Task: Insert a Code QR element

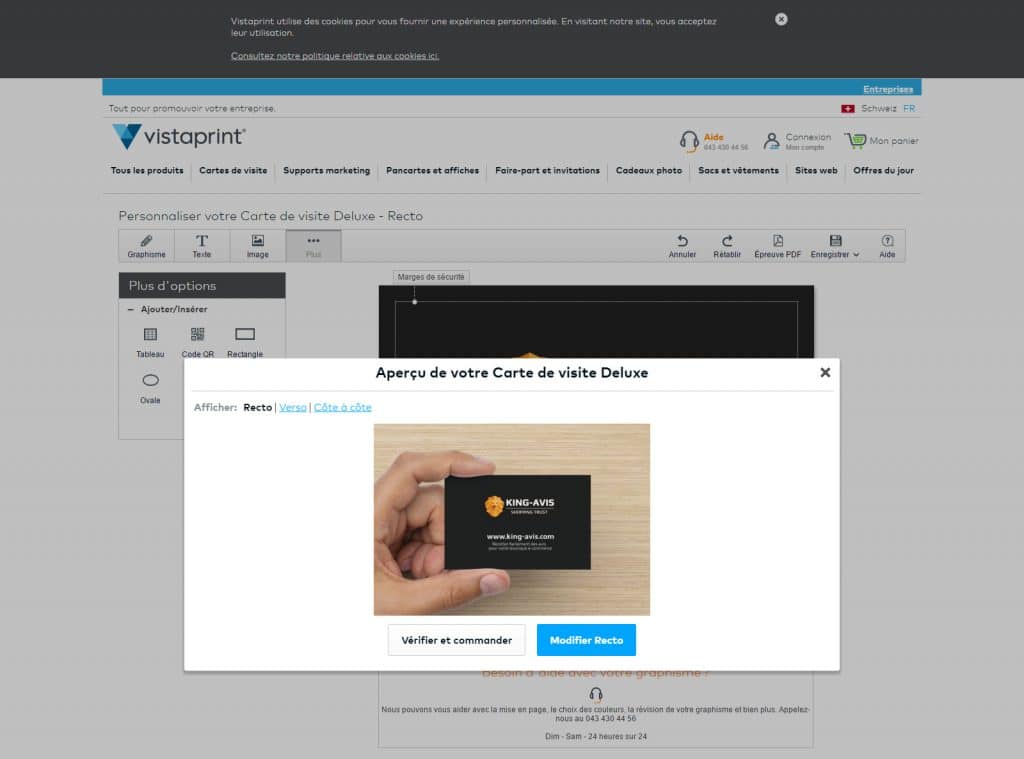Action: (197, 342)
